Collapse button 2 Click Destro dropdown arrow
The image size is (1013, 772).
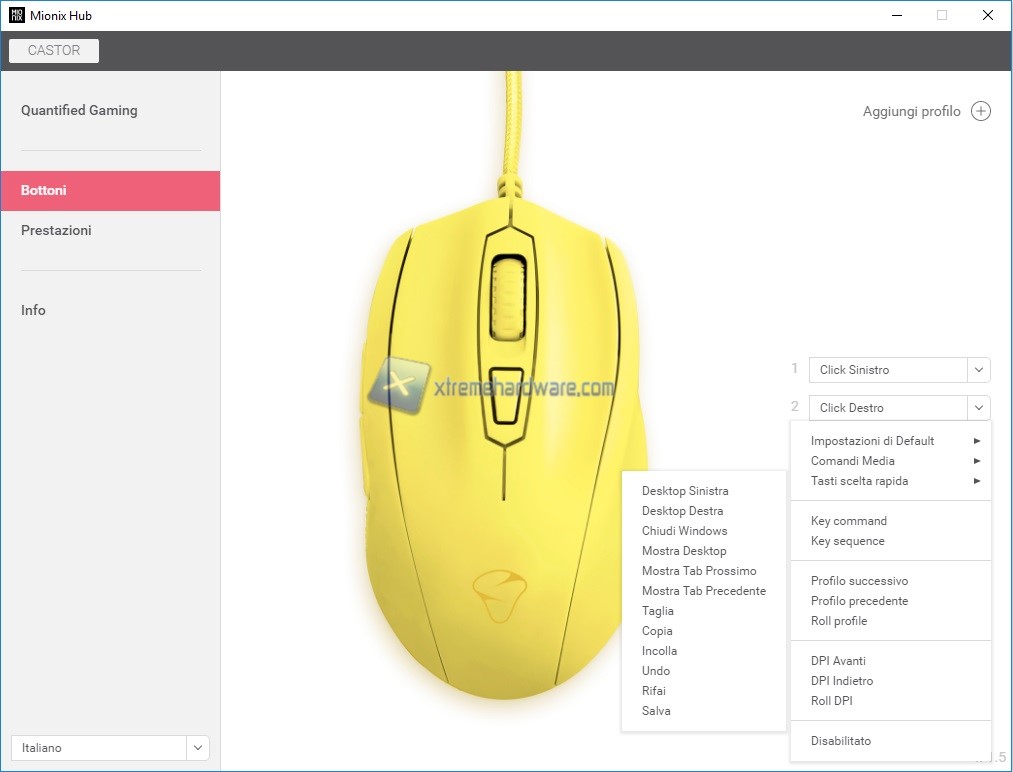coord(979,408)
